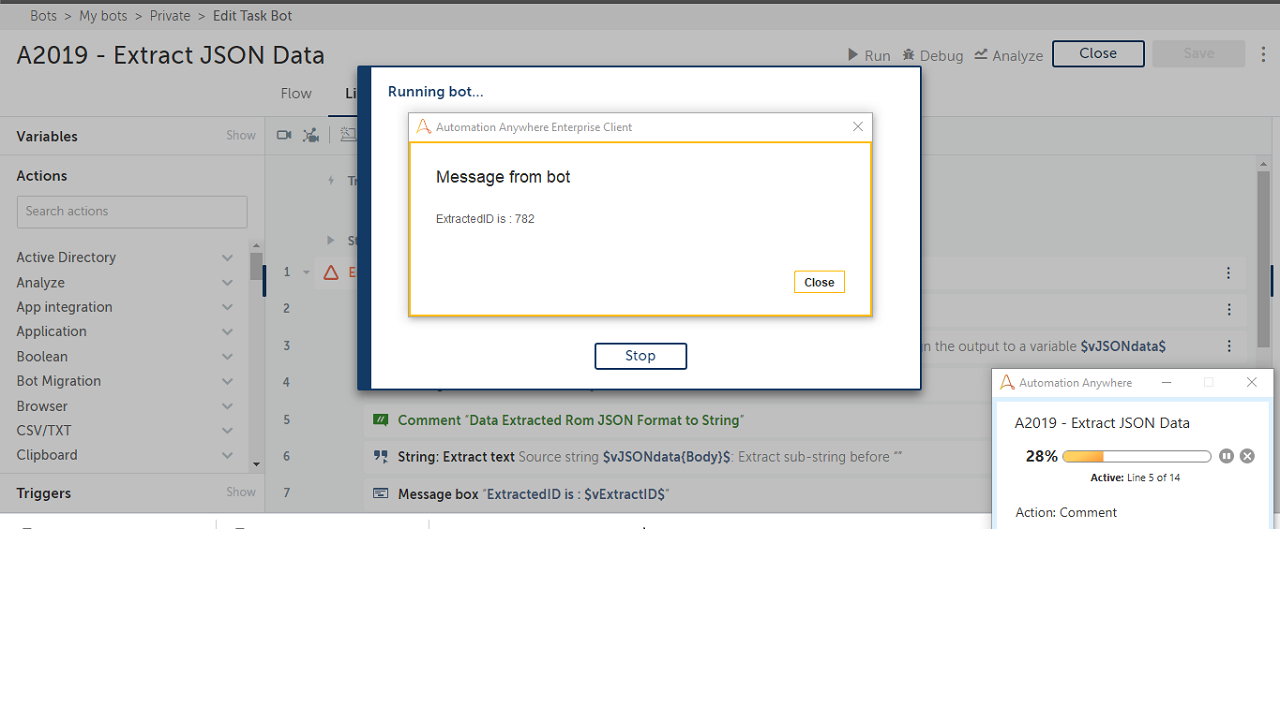The image size is (1280, 720).
Task: Show the Triggers panel
Action: coord(241,492)
